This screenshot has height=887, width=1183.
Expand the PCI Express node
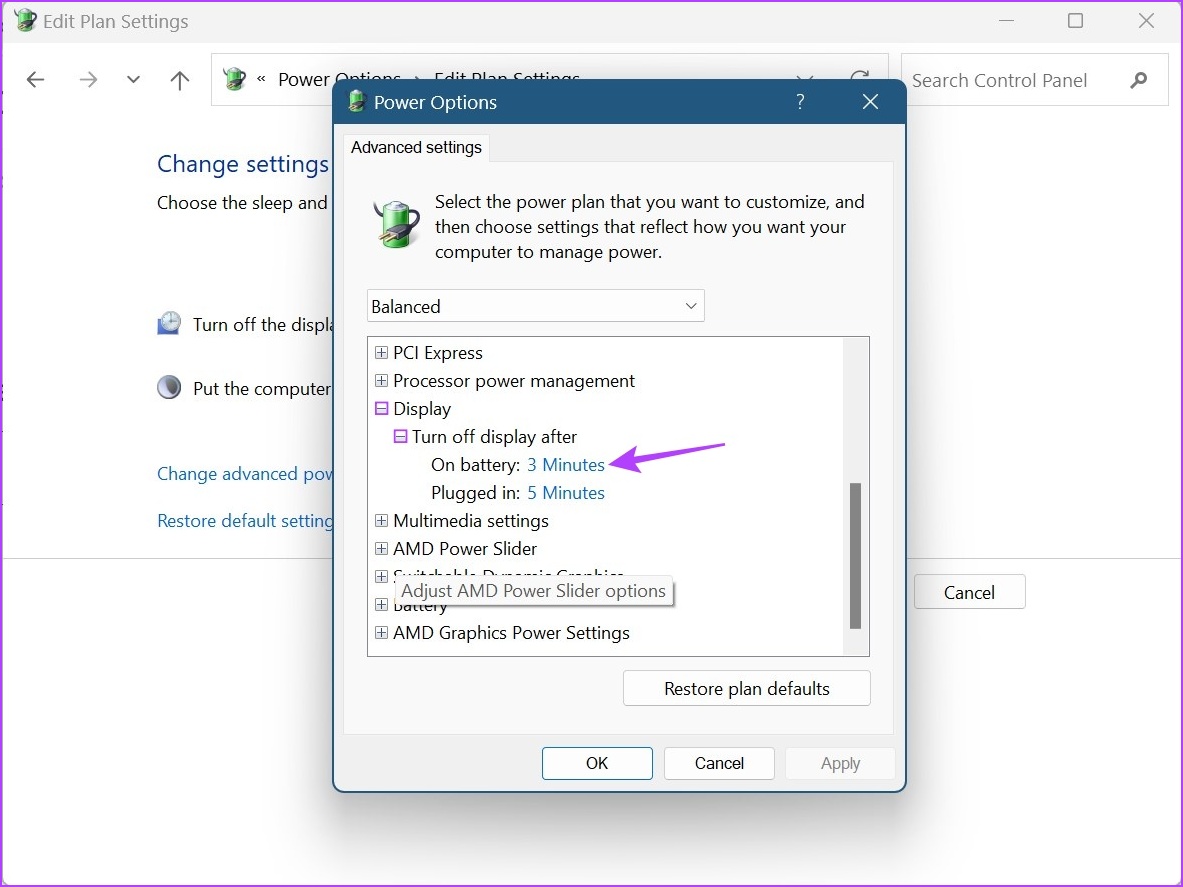(382, 352)
